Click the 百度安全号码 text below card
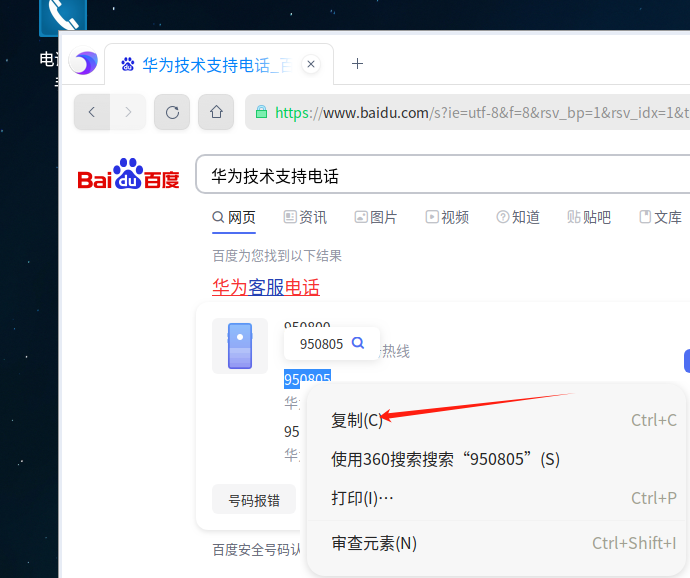690x578 pixels. [257, 550]
